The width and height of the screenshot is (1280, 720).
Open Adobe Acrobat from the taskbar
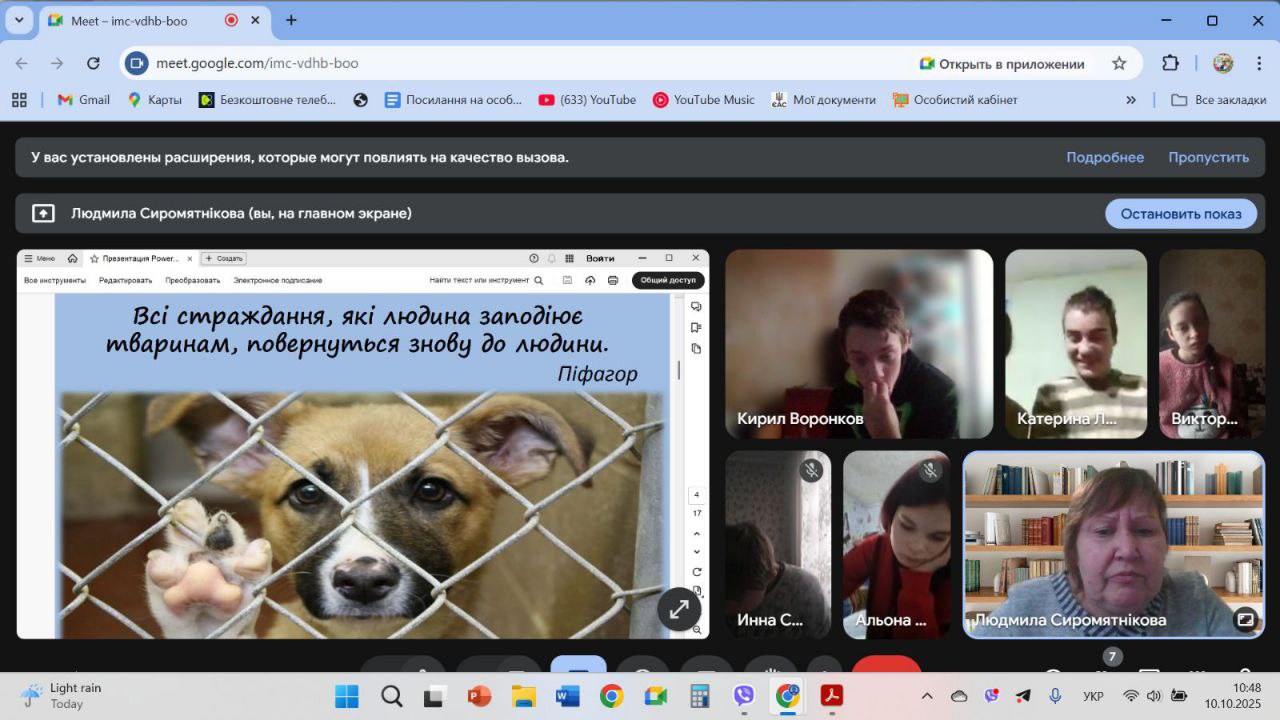(x=832, y=696)
